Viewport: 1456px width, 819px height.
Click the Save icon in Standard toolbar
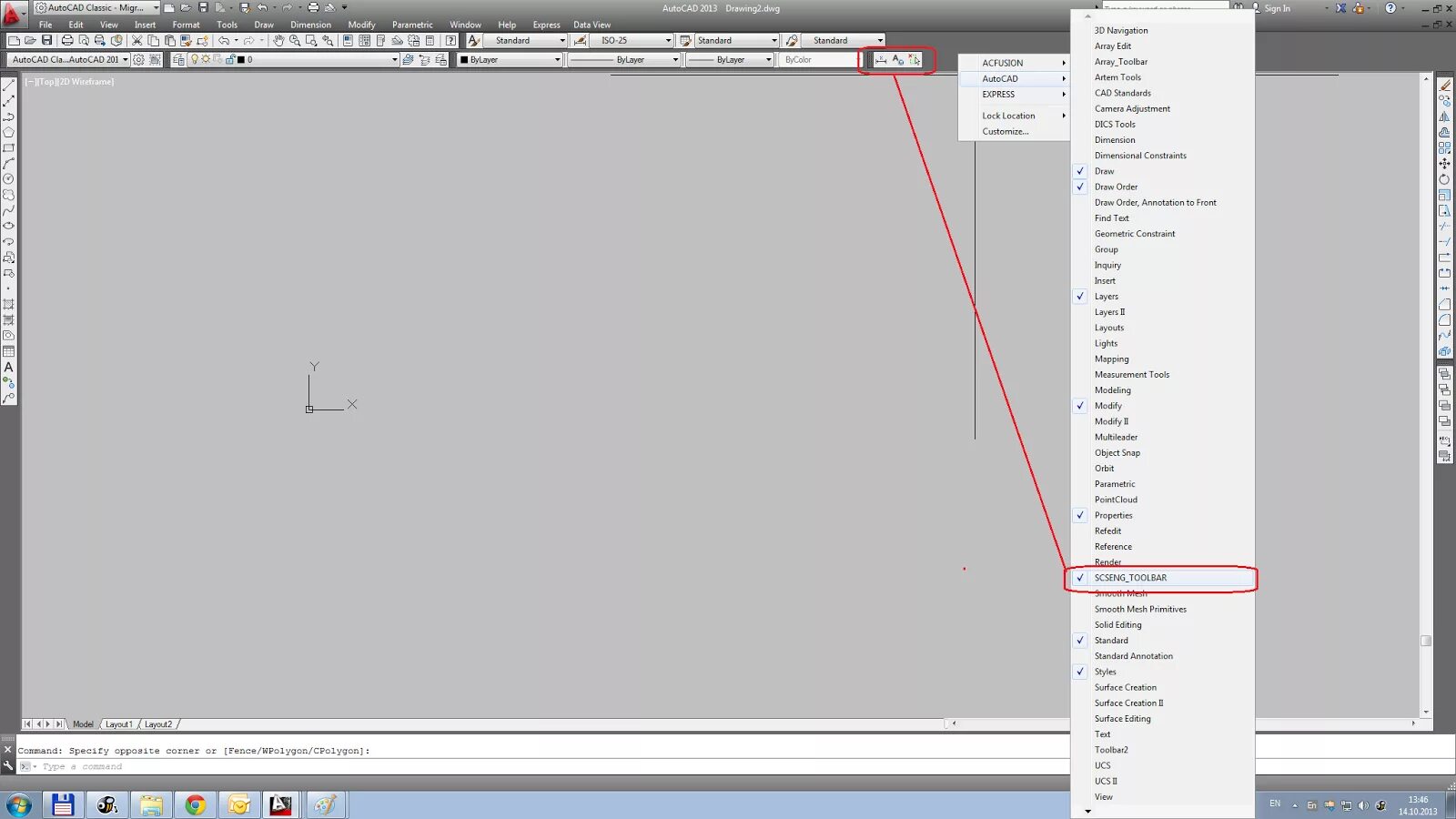[46, 41]
